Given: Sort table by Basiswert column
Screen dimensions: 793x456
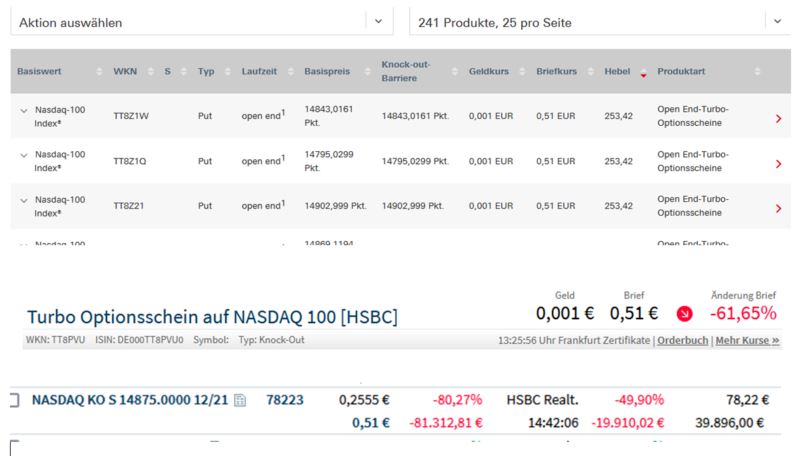Looking at the screenshot, I should (x=99, y=72).
